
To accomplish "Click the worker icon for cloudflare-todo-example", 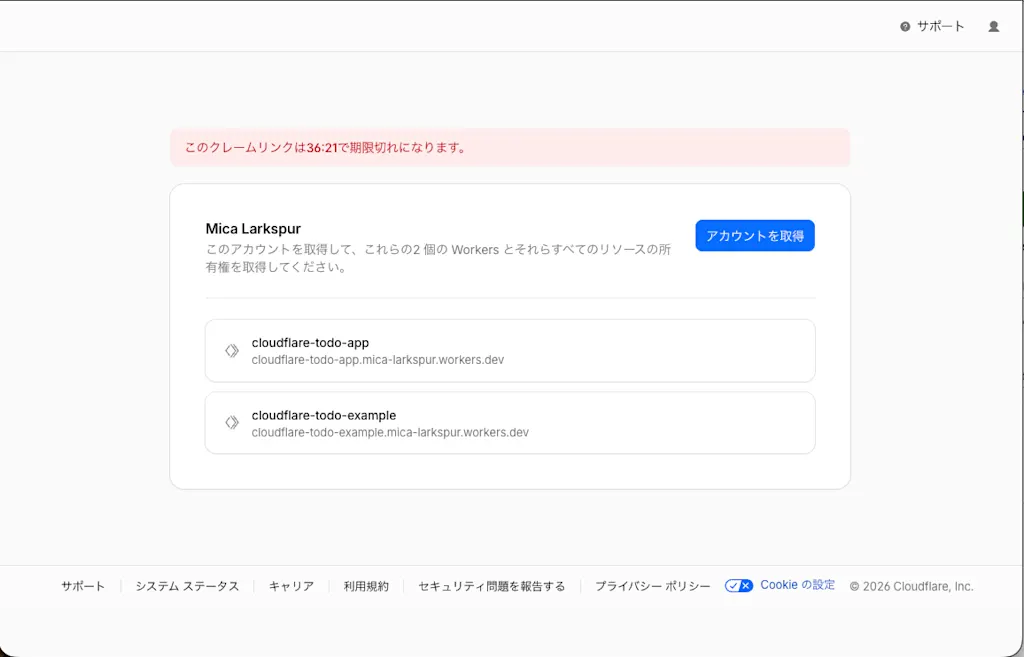I will [x=232, y=423].
